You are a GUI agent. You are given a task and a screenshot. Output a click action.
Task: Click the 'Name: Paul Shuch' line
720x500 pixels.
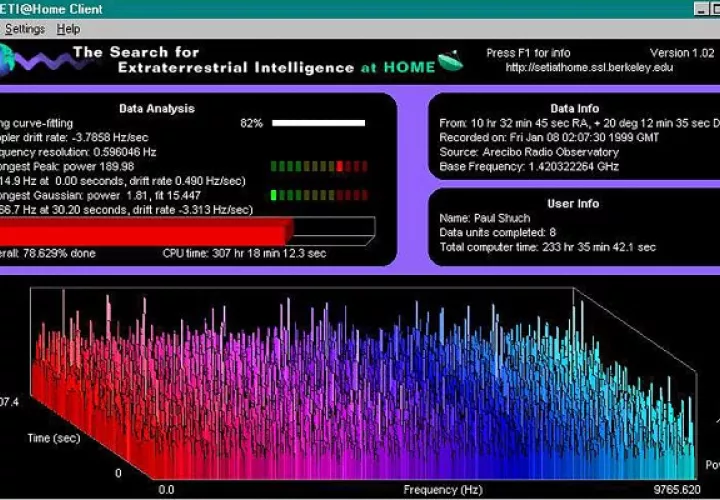click(x=484, y=218)
